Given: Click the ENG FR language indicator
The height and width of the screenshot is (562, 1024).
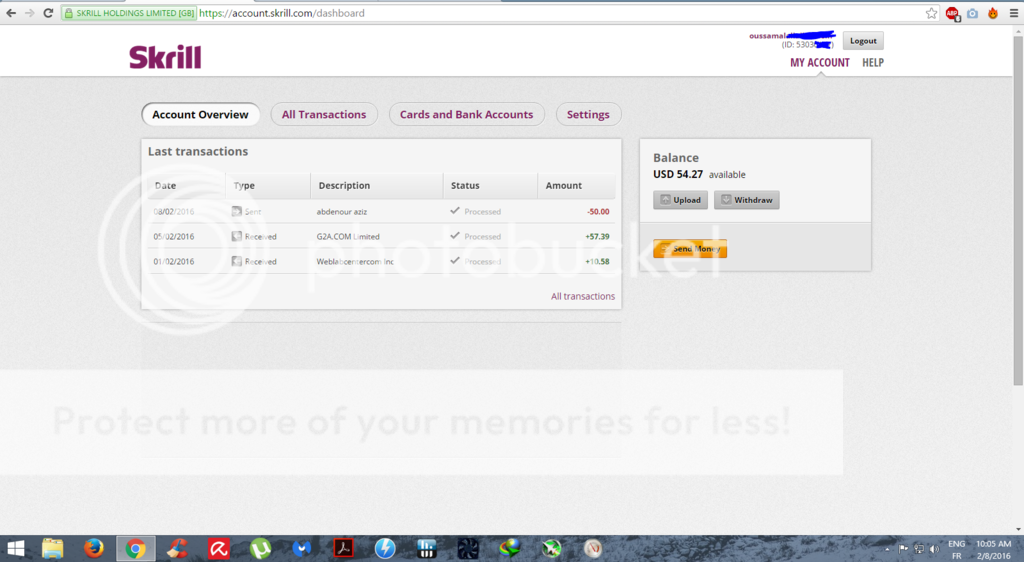Looking at the screenshot, I should point(957,550).
